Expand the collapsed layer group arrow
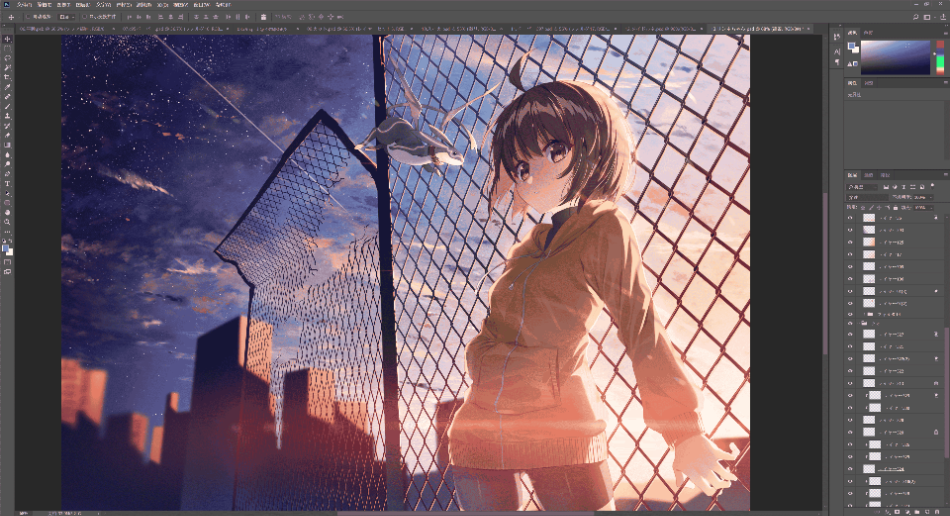Image resolution: width=950 pixels, height=516 pixels. pyautogui.click(x=865, y=314)
